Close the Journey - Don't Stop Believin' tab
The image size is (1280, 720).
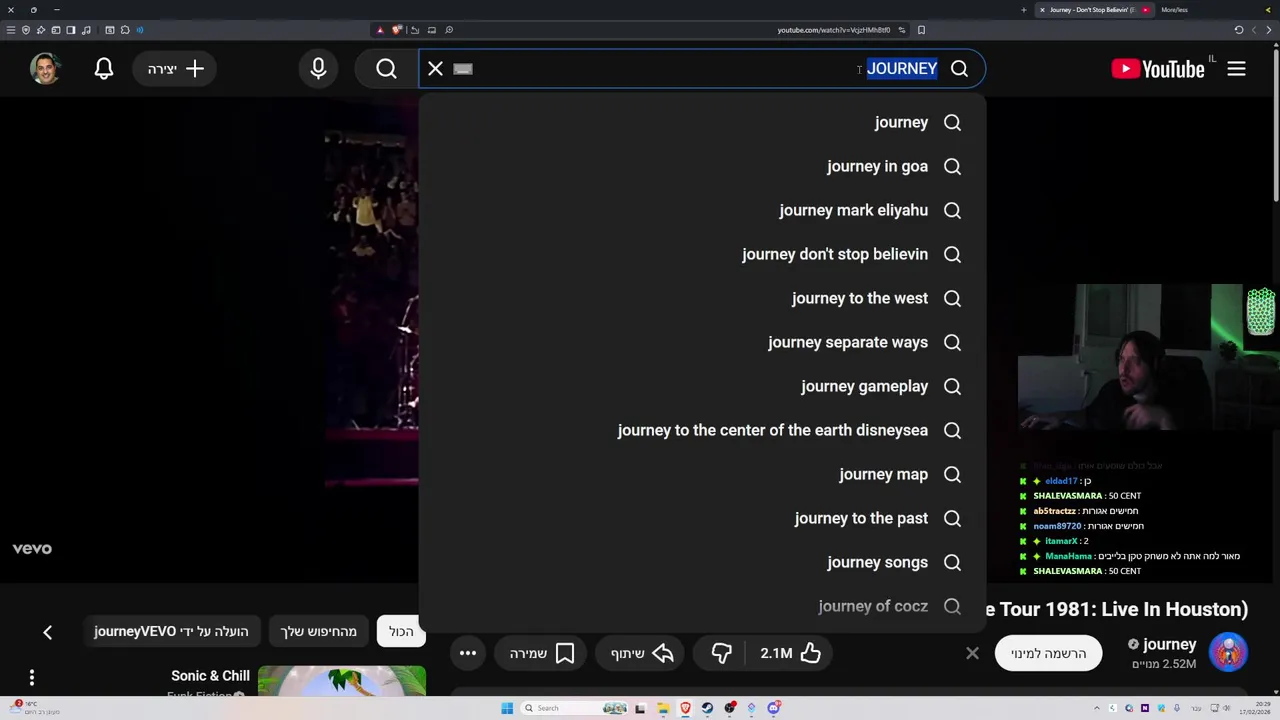pyautogui.click(x=1042, y=10)
